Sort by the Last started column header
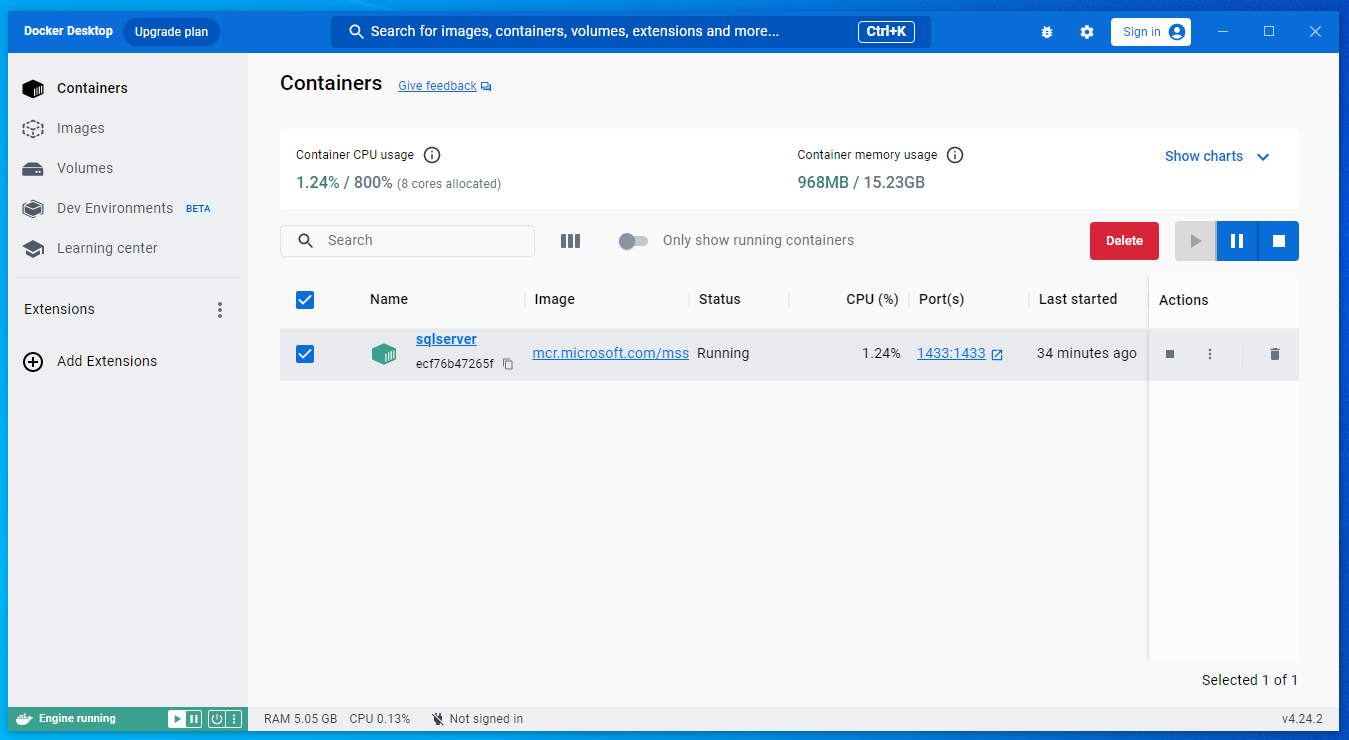1349x740 pixels. point(1078,299)
